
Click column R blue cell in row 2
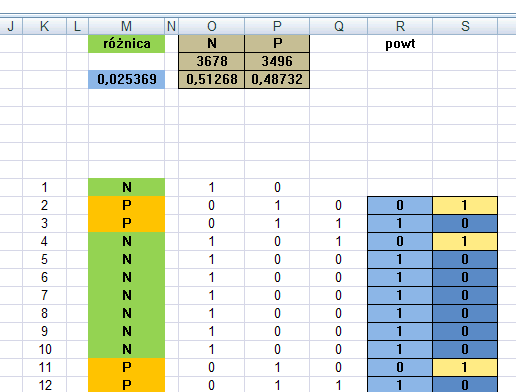point(400,205)
